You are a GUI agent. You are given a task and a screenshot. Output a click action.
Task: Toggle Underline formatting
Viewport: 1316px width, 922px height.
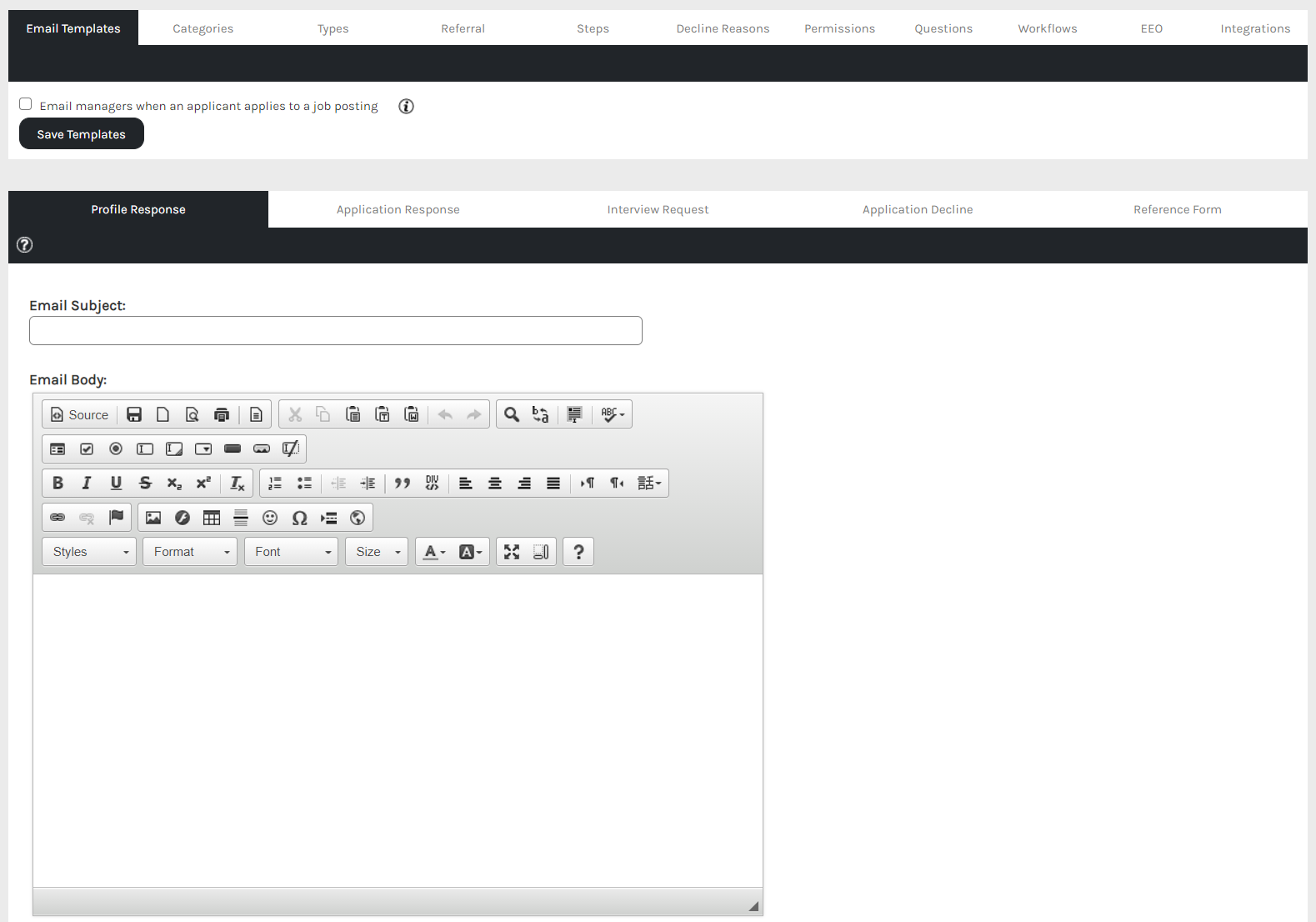click(x=116, y=483)
